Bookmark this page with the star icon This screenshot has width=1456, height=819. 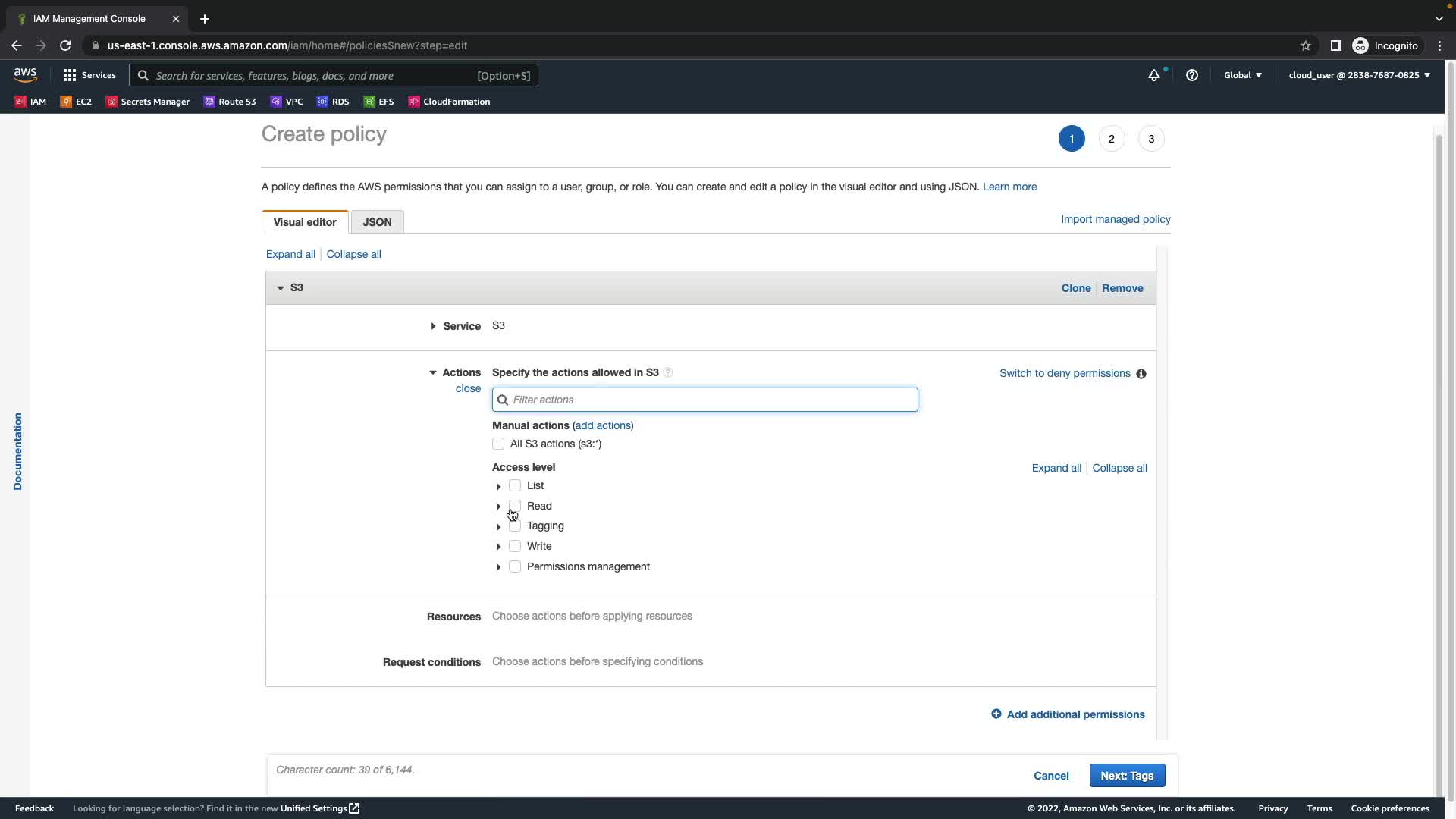(1305, 45)
